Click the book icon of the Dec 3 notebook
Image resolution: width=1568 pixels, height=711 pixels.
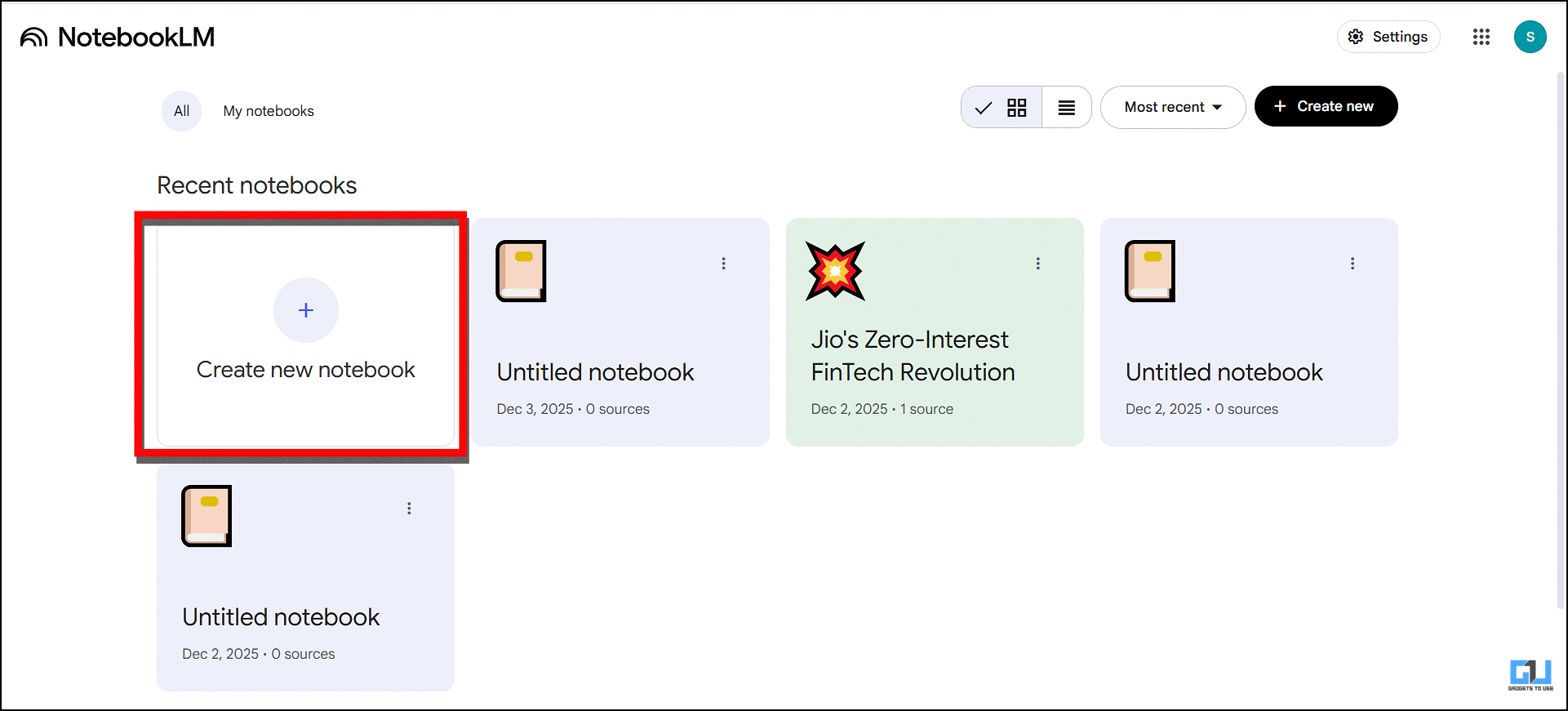(x=521, y=271)
